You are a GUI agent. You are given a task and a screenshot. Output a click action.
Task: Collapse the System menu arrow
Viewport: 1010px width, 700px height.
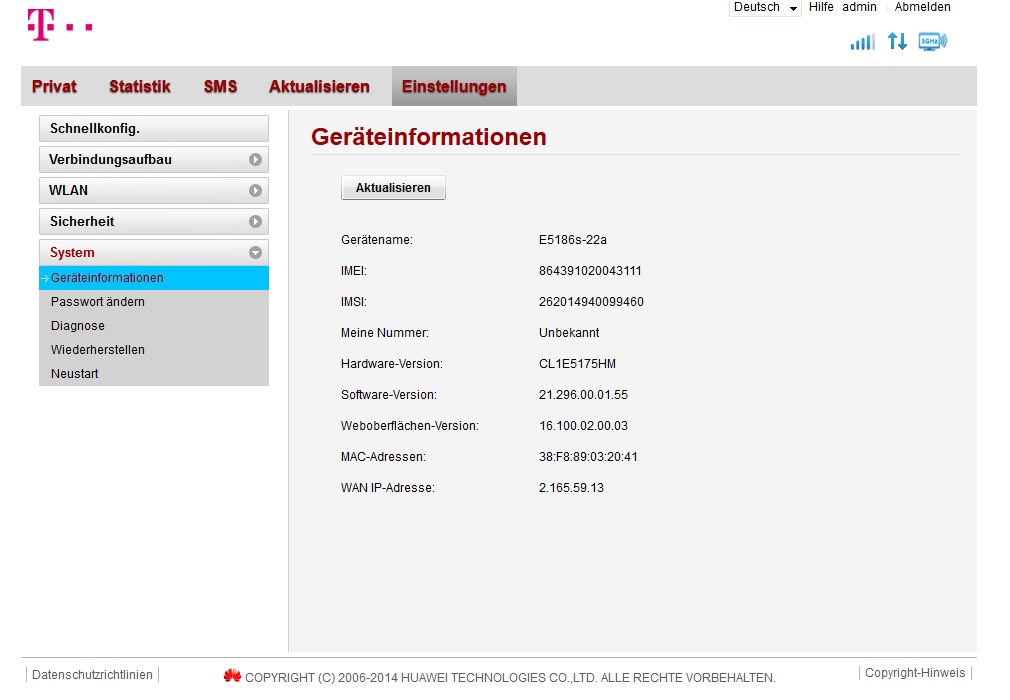255,252
